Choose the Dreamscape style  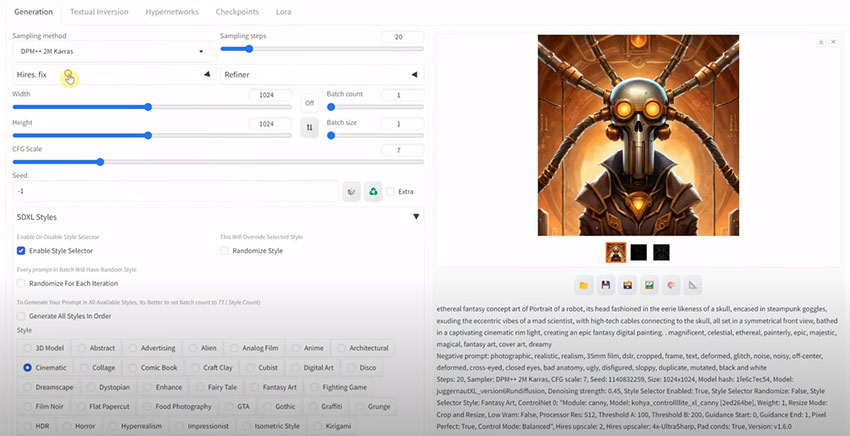50,387
